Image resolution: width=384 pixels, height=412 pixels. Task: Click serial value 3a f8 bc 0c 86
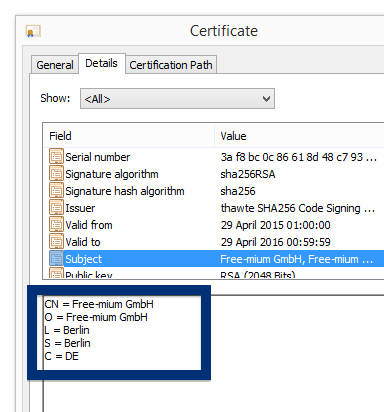[299, 157]
